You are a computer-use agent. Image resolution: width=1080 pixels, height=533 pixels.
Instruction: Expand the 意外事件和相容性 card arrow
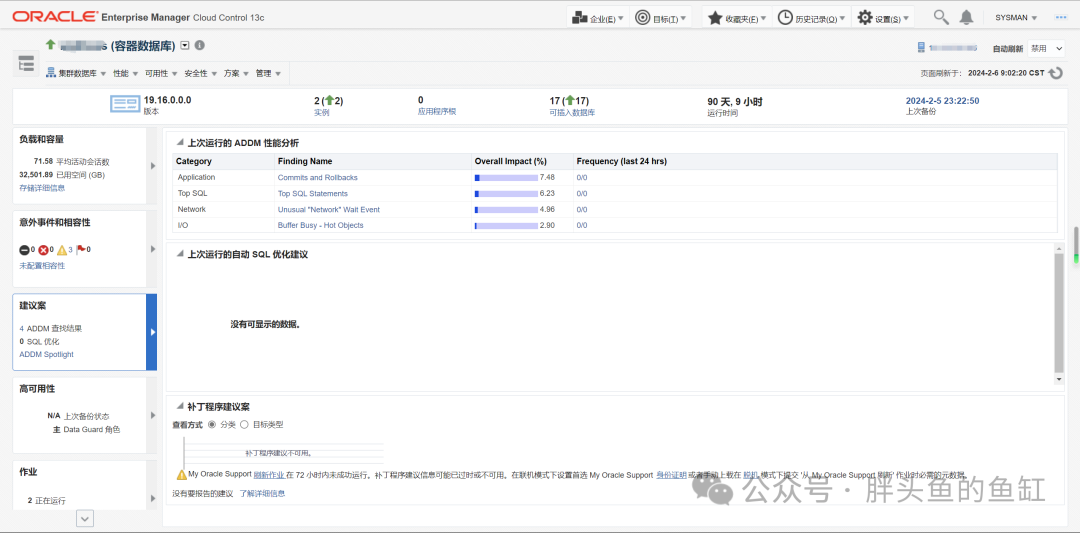tap(152, 249)
